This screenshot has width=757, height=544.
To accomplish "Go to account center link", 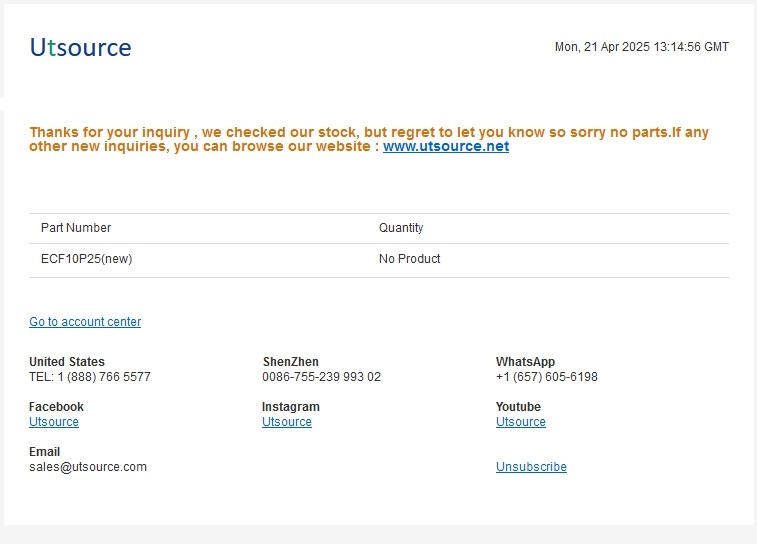I will (85, 321).
